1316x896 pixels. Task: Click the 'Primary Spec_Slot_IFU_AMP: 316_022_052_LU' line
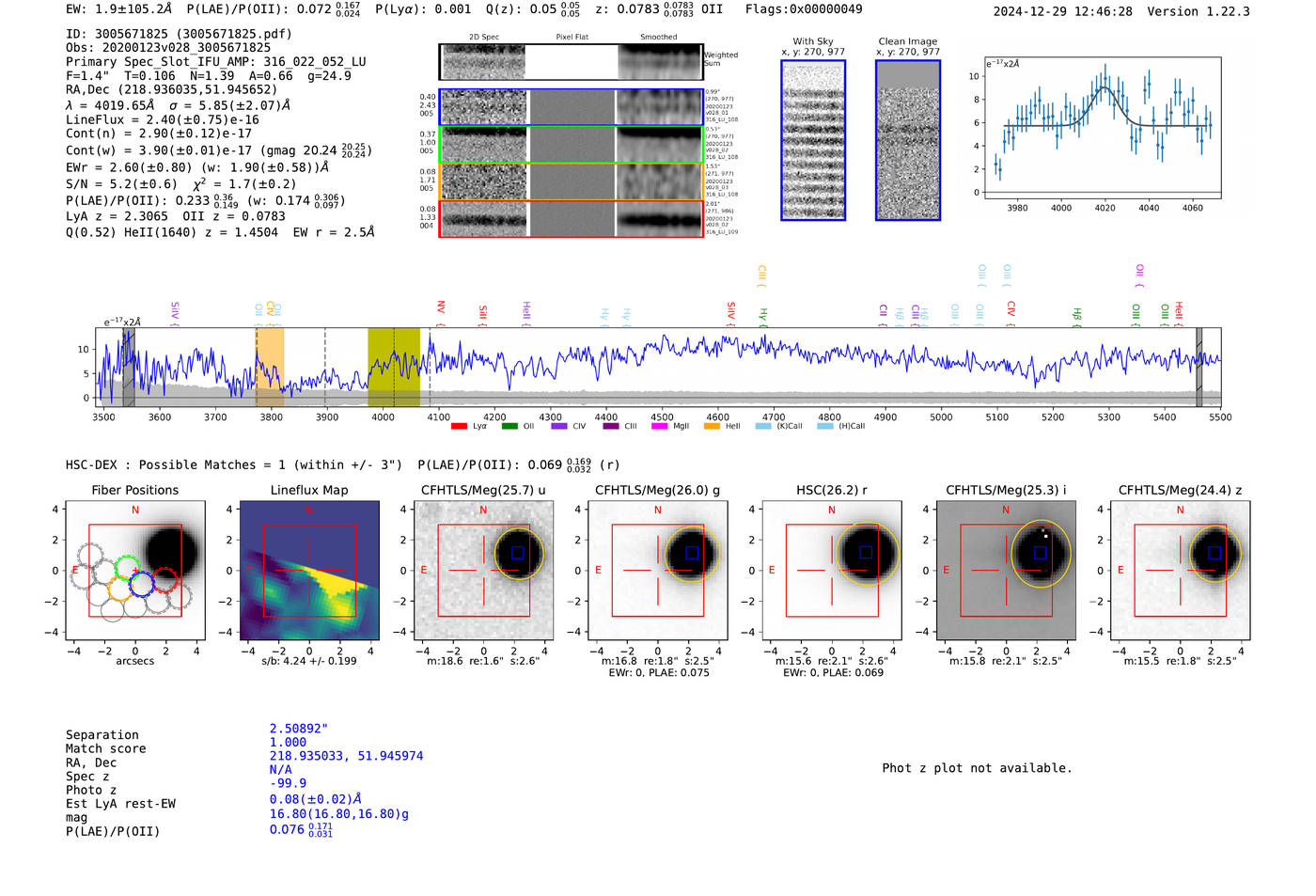pyautogui.click(x=216, y=62)
